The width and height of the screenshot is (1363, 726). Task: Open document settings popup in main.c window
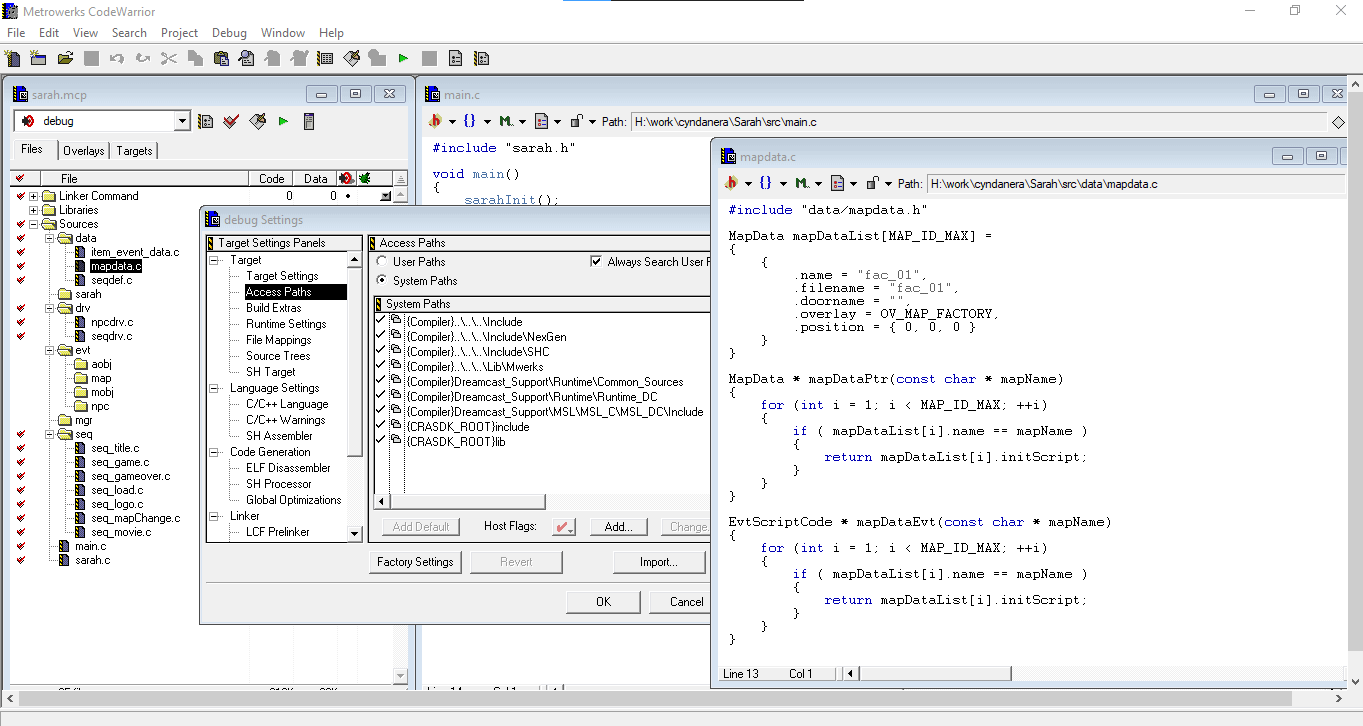click(547, 122)
